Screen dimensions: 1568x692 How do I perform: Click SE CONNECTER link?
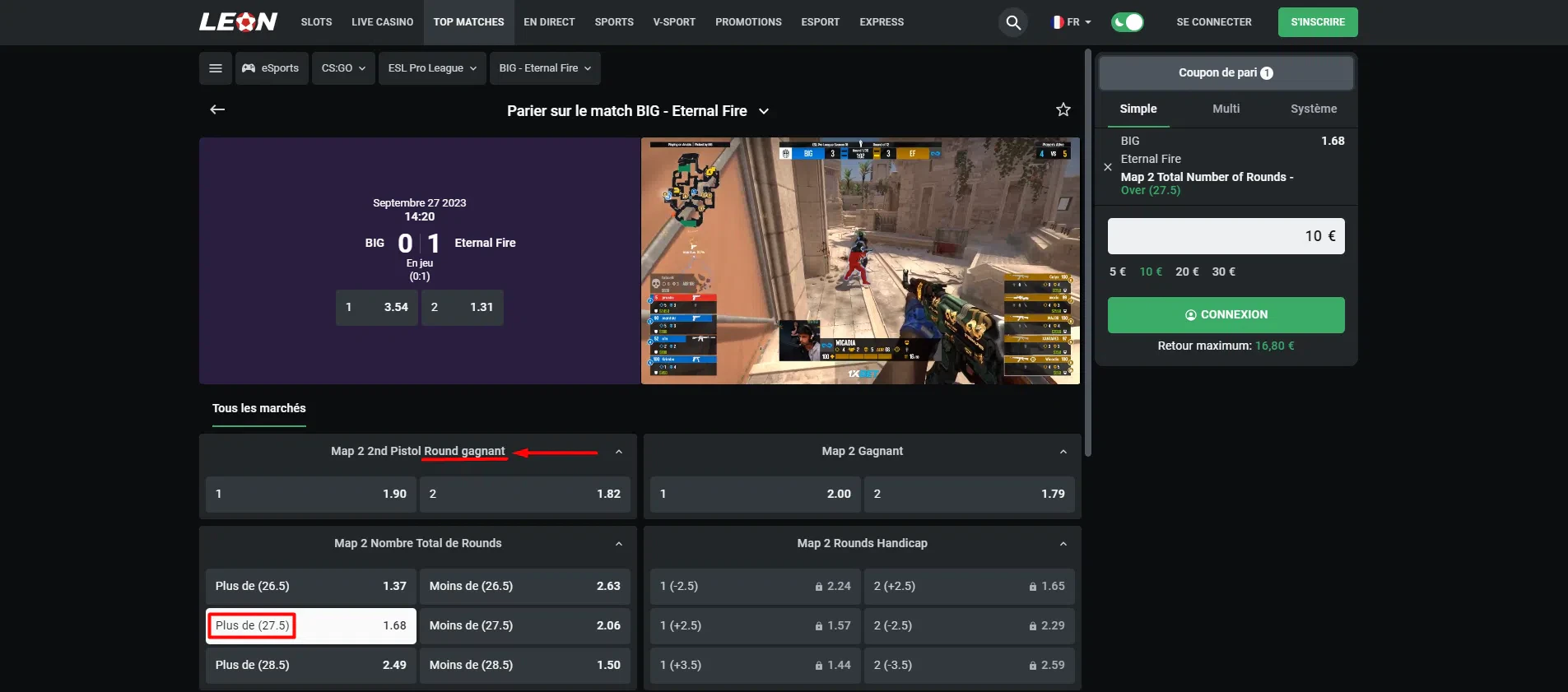point(1214,22)
